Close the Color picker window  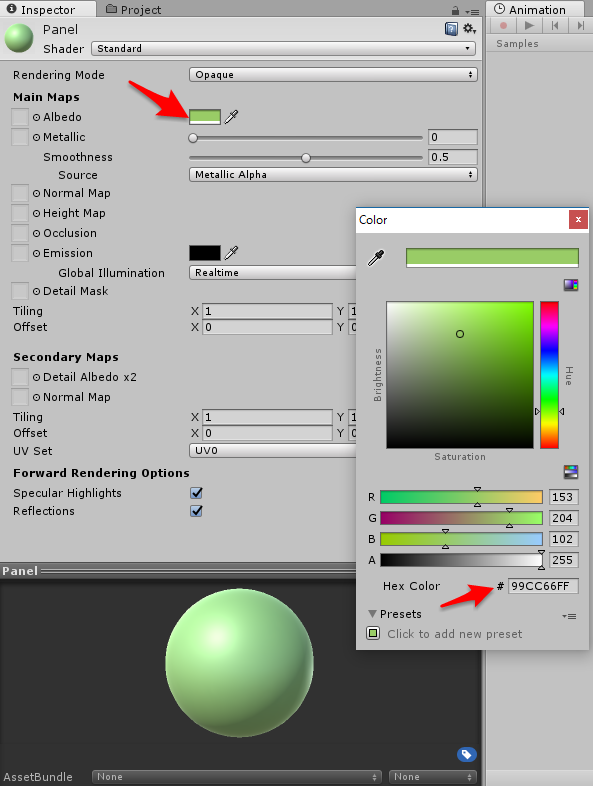coord(578,220)
